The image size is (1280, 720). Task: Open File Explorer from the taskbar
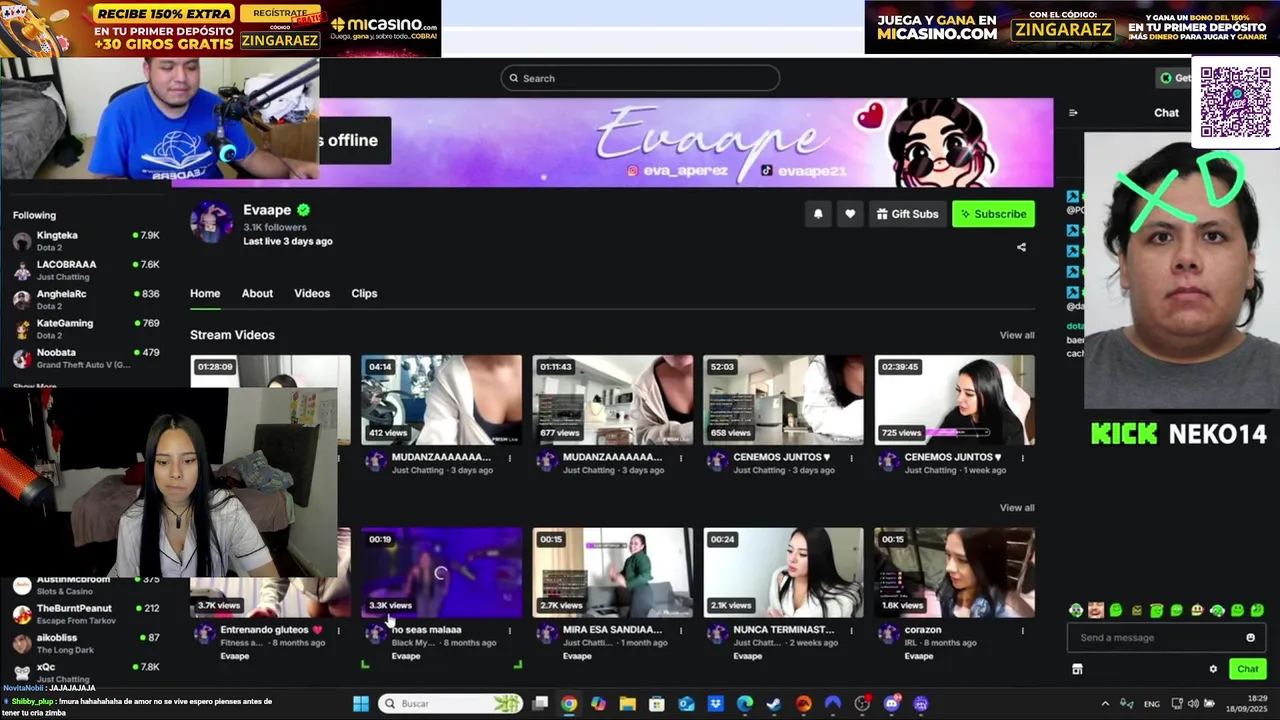coord(627,704)
